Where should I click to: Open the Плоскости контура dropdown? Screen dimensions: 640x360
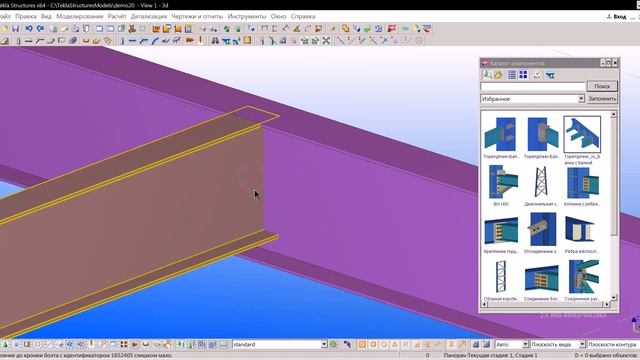coord(613,344)
